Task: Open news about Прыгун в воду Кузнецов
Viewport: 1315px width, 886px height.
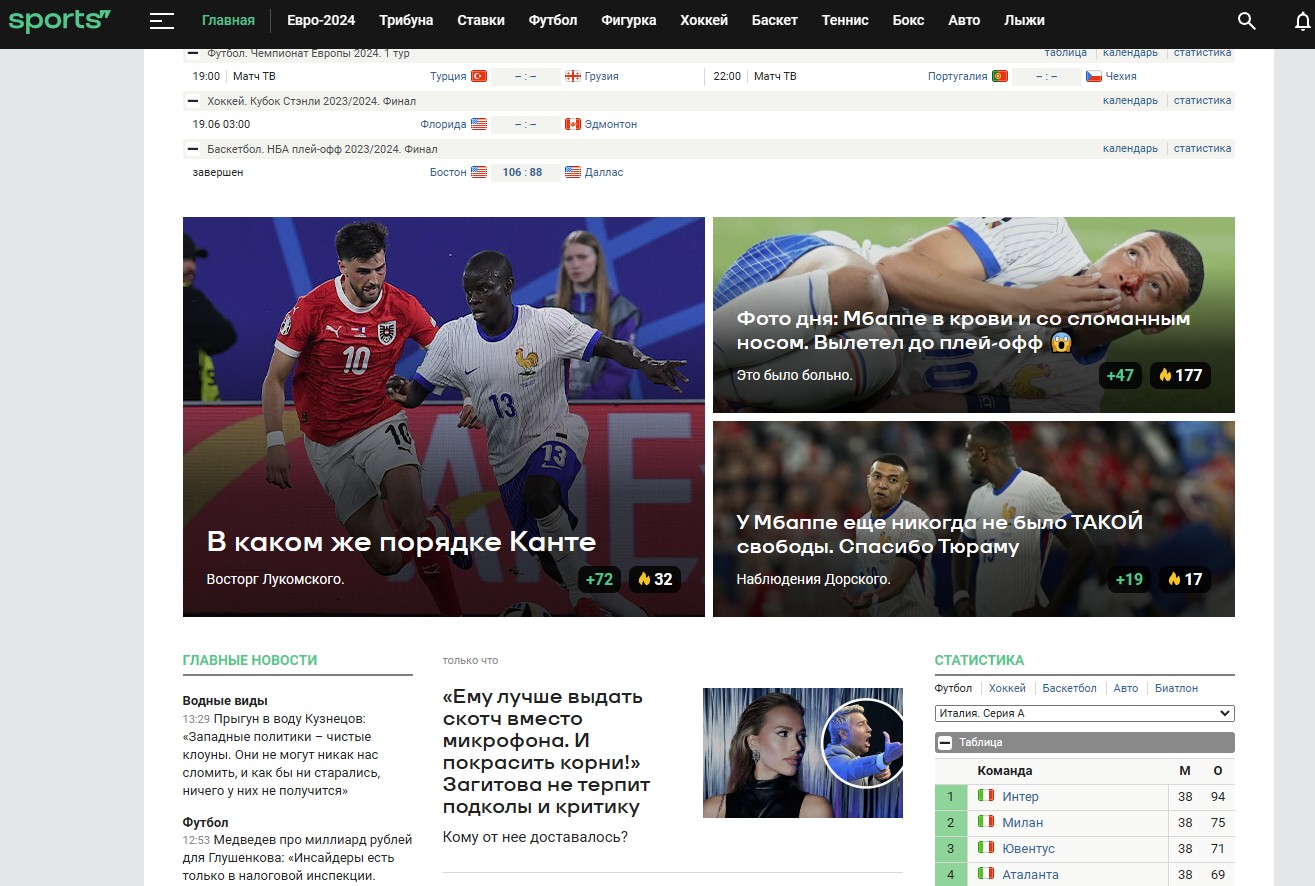Action: click(281, 754)
